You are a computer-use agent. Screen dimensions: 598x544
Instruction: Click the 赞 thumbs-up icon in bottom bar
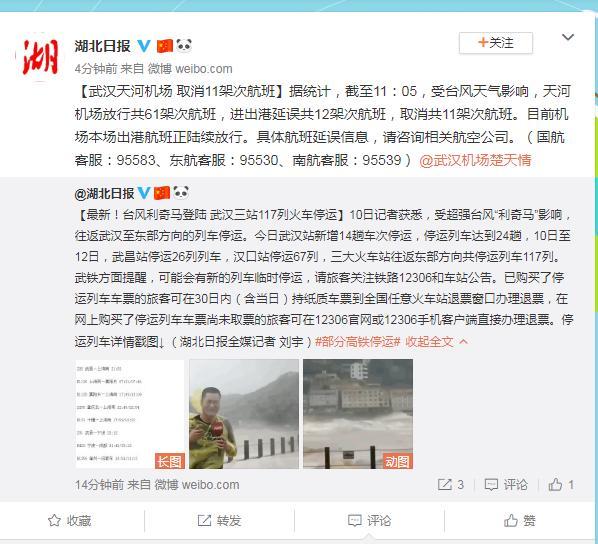point(511,520)
